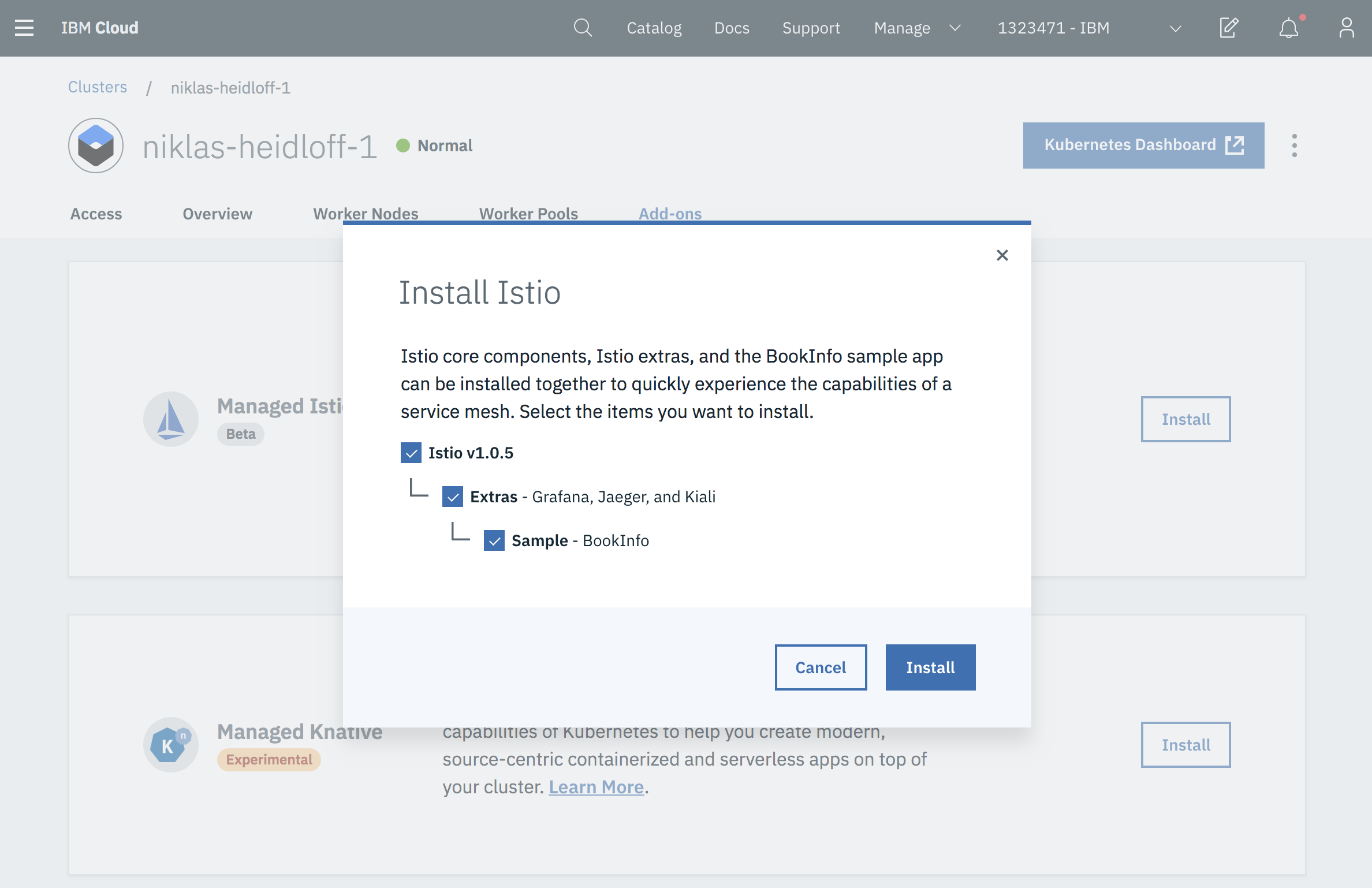Open the user profile icon
The image size is (1372, 888).
click(x=1347, y=28)
